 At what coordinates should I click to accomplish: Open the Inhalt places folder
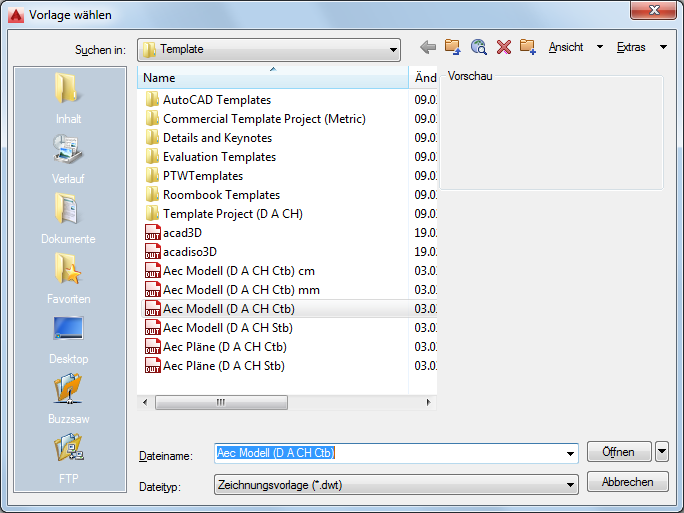click(68, 99)
